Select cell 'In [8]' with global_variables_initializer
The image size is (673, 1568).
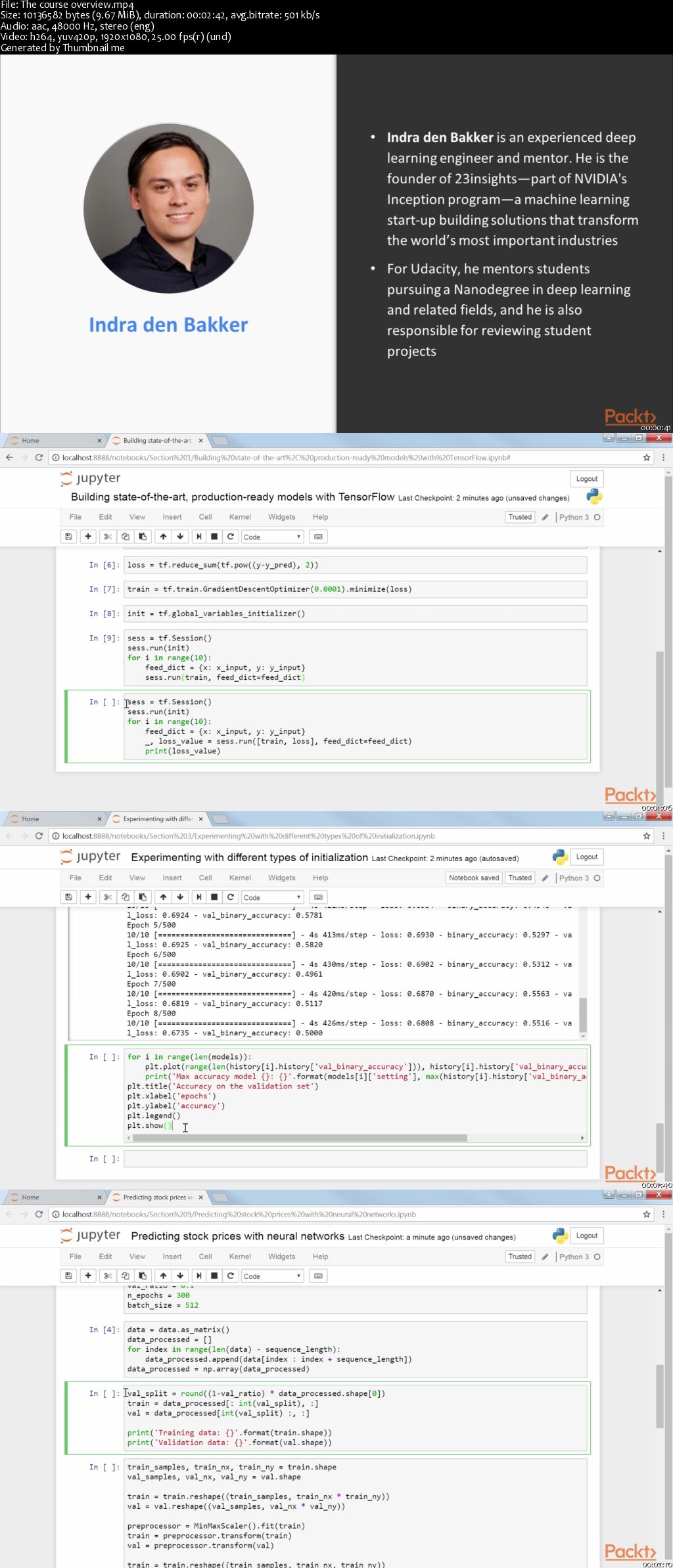tap(355, 614)
